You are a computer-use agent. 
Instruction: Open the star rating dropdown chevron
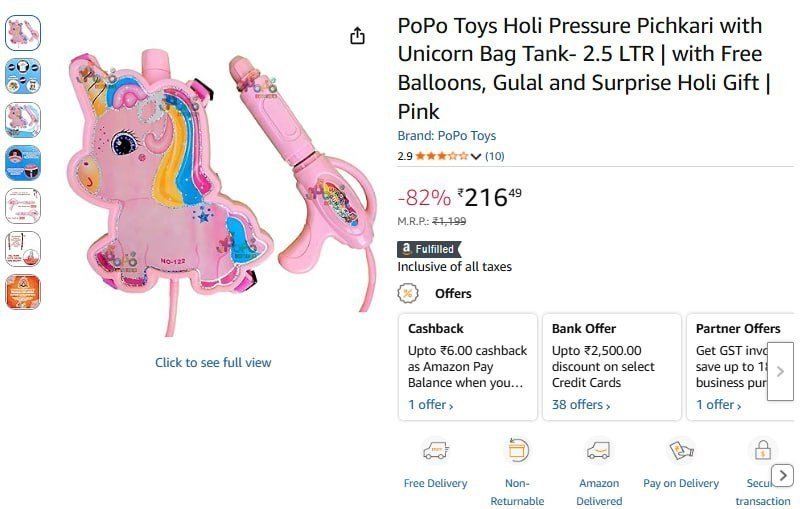coord(476,156)
